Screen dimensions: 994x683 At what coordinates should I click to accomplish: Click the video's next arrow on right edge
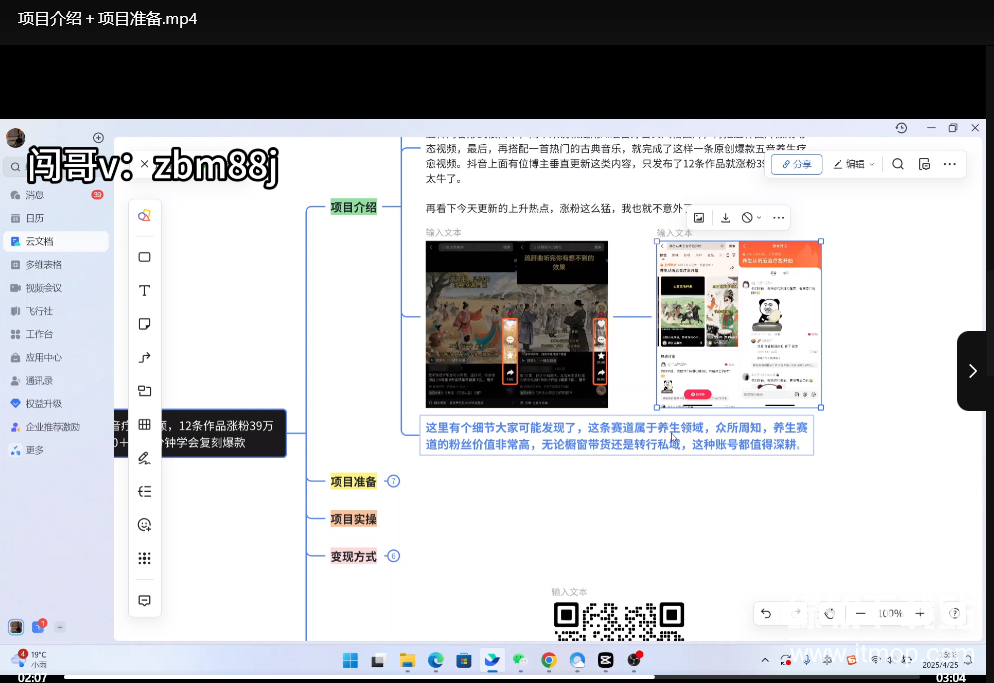tap(972, 371)
